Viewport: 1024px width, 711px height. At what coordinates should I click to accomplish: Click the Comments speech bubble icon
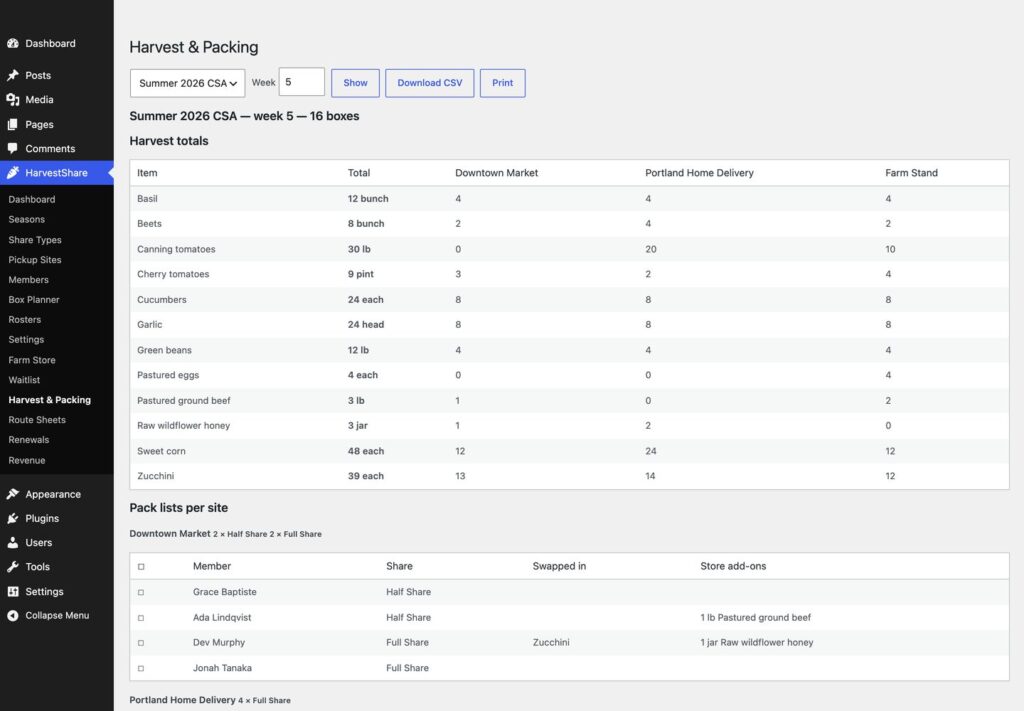pyautogui.click(x=12, y=148)
